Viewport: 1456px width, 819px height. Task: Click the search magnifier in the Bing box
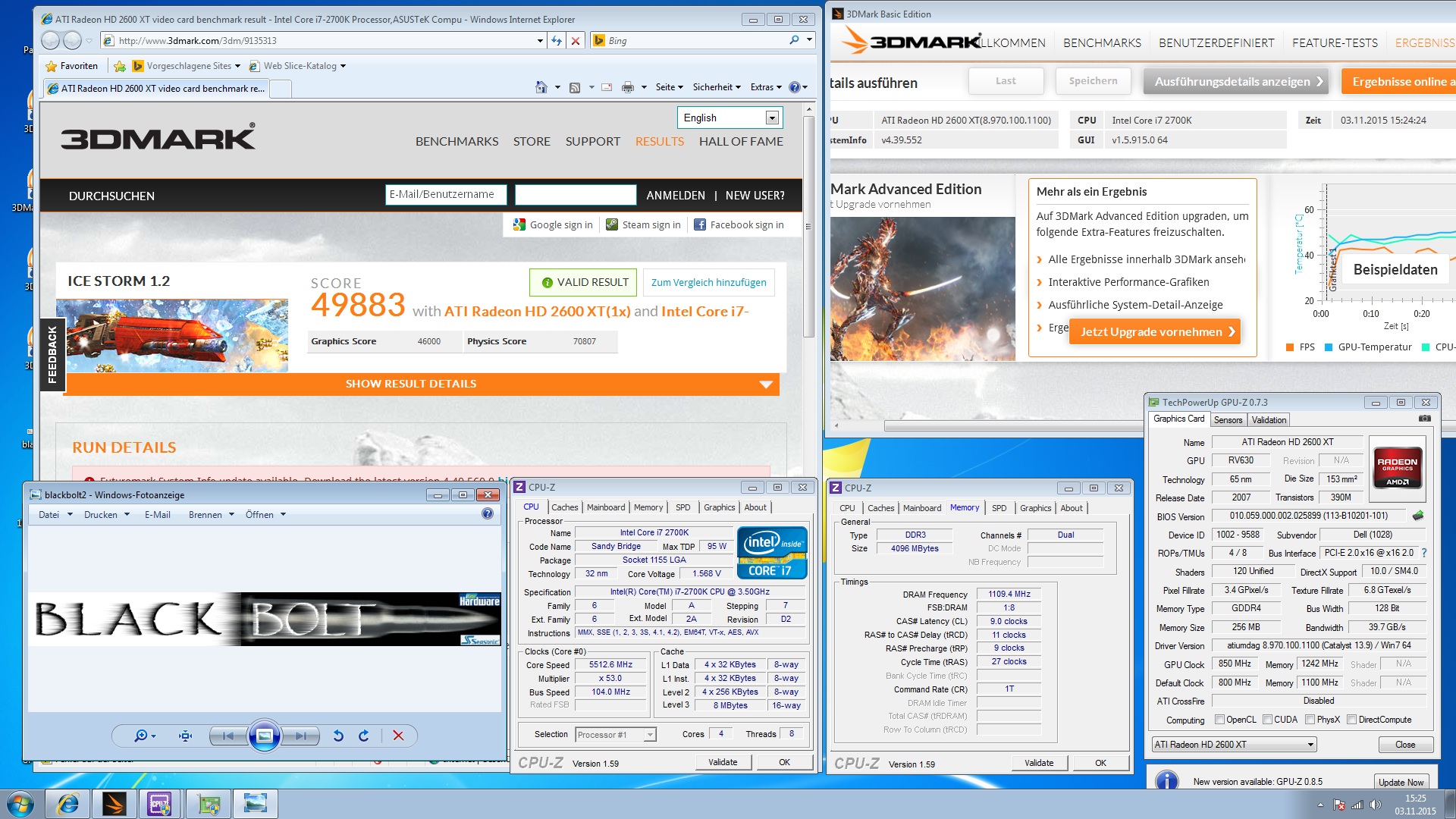click(794, 40)
